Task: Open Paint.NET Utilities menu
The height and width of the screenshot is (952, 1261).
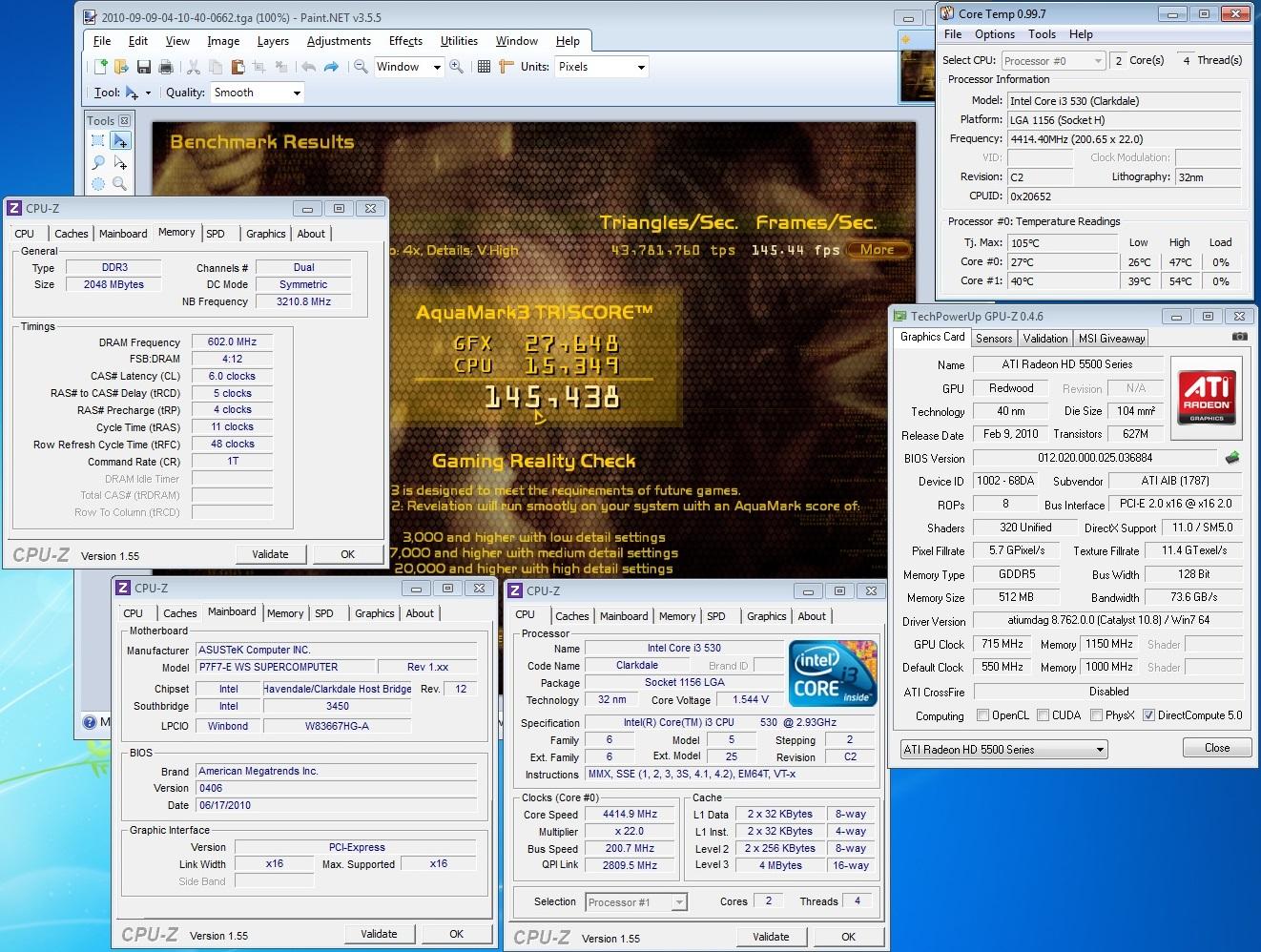Action: click(459, 41)
